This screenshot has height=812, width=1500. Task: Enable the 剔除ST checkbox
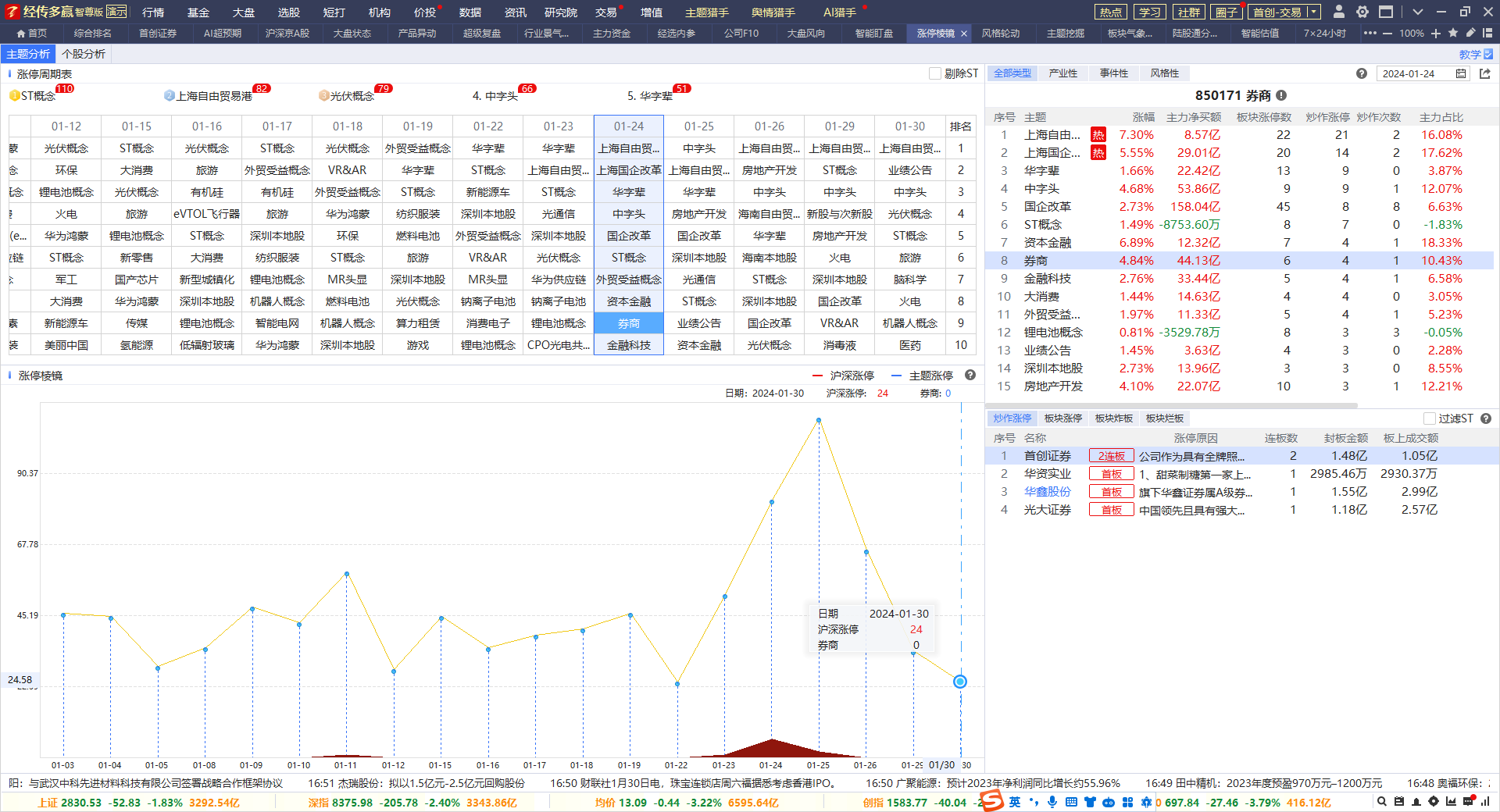(935, 73)
